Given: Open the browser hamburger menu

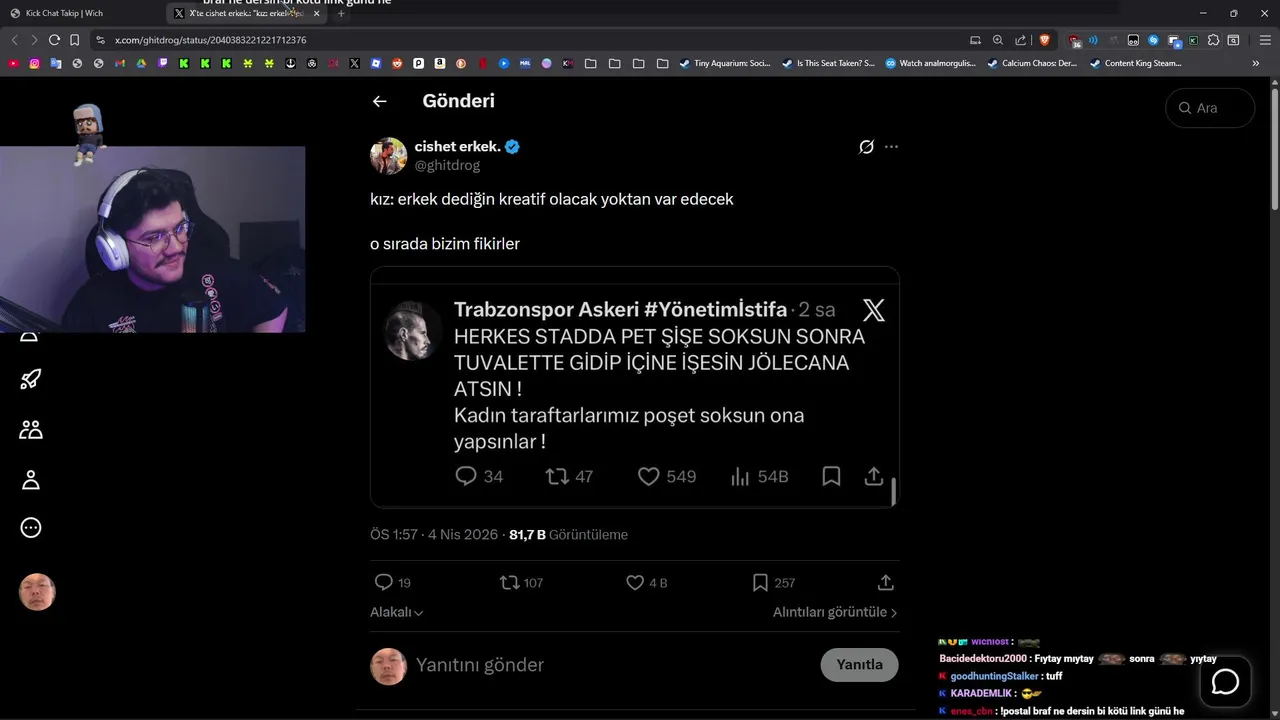Looking at the screenshot, I should point(1264,40).
